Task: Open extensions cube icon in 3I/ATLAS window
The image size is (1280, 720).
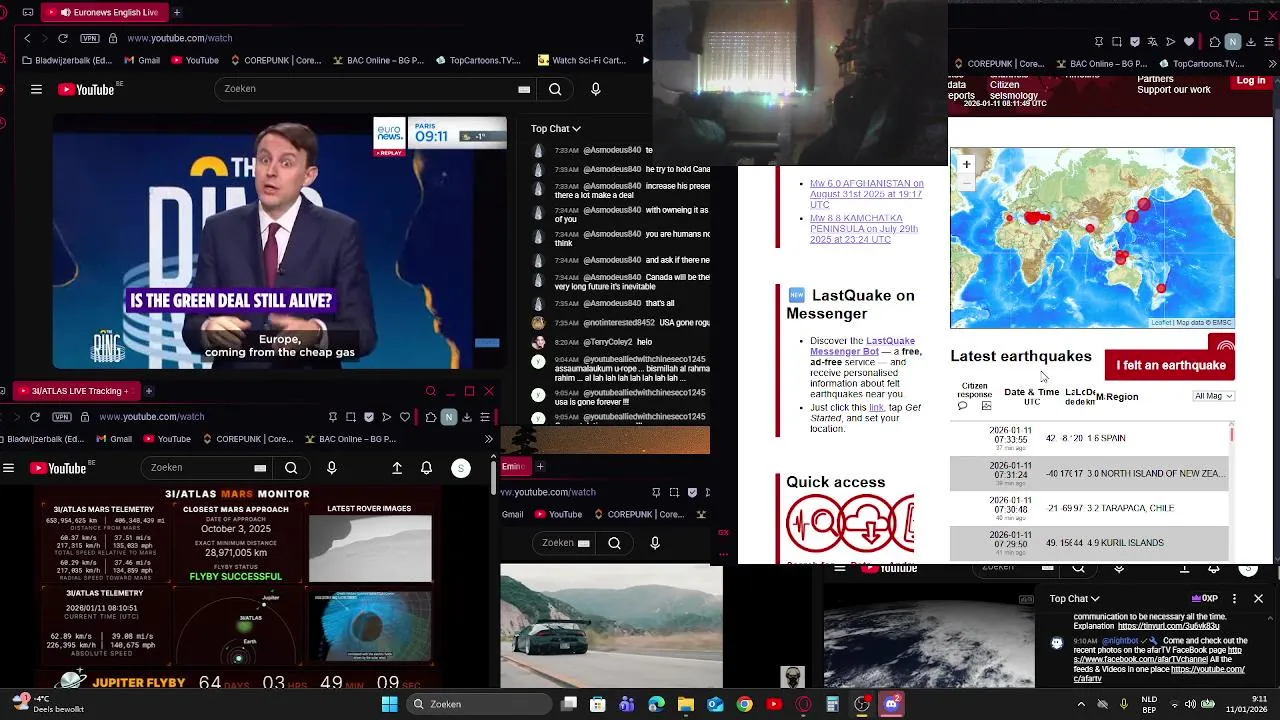Action: (x=430, y=416)
